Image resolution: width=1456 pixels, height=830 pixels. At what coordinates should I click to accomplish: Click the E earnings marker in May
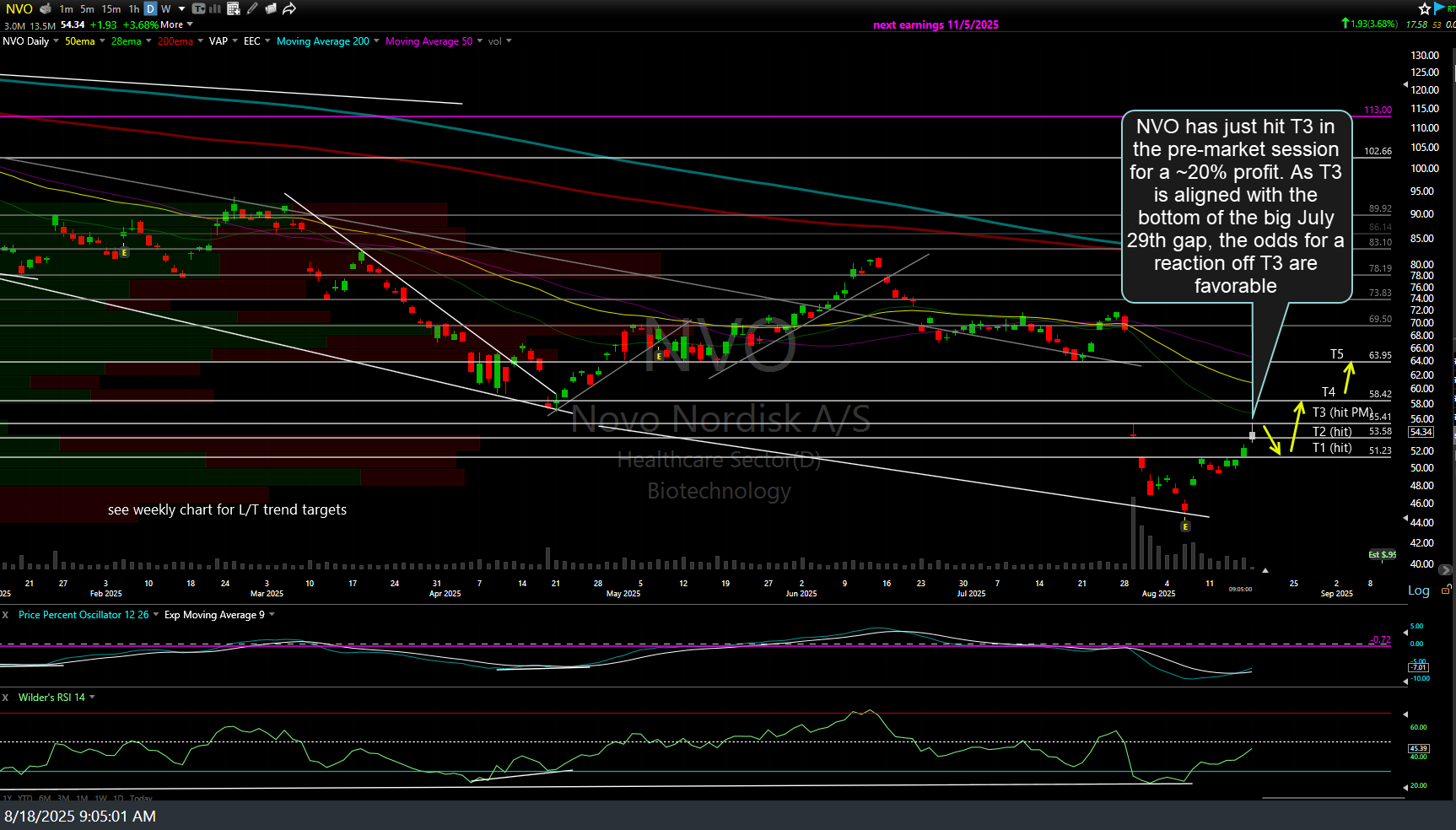(659, 356)
